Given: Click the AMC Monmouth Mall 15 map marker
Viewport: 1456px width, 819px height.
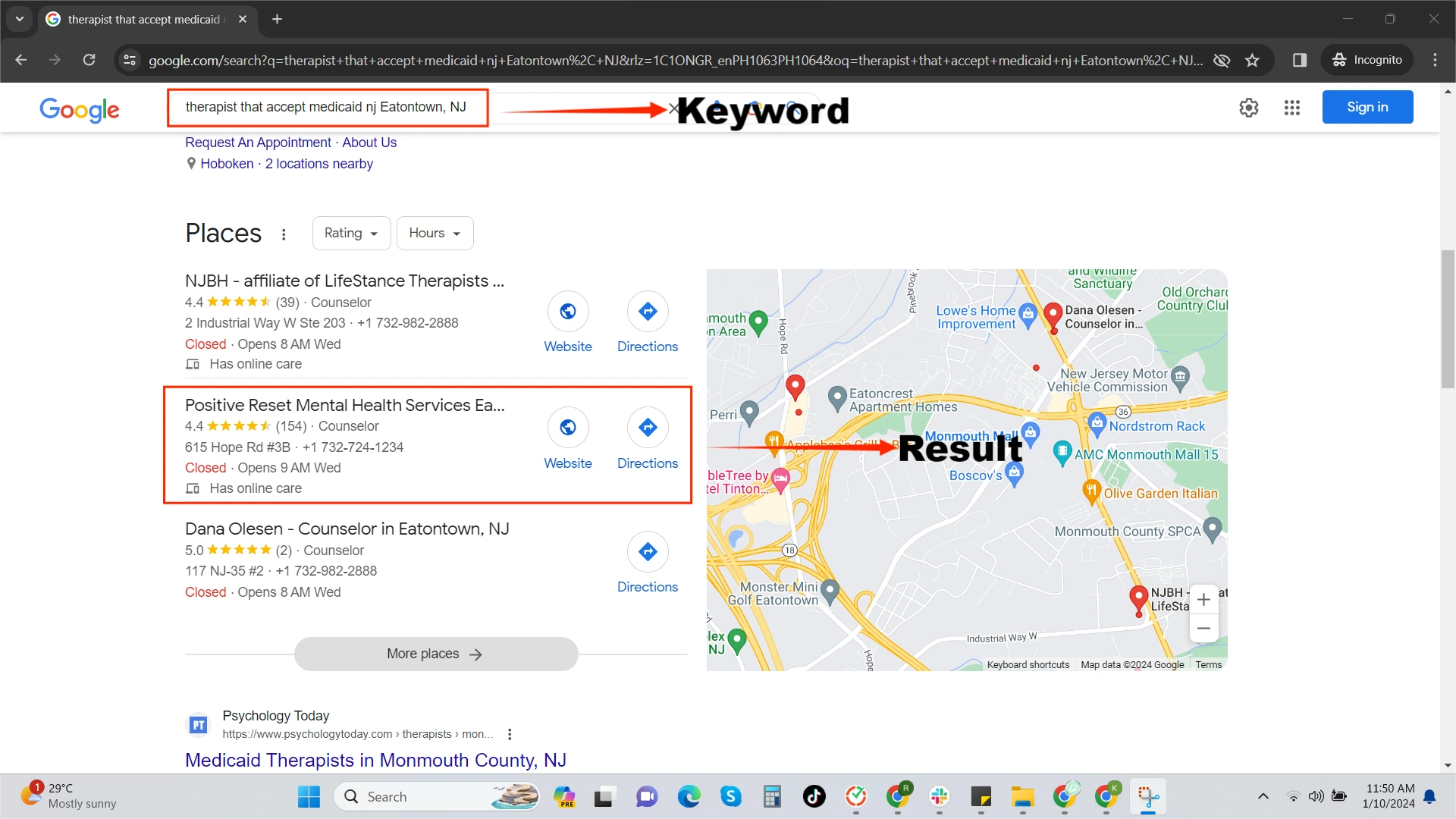Looking at the screenshot, I should 1062,453.
